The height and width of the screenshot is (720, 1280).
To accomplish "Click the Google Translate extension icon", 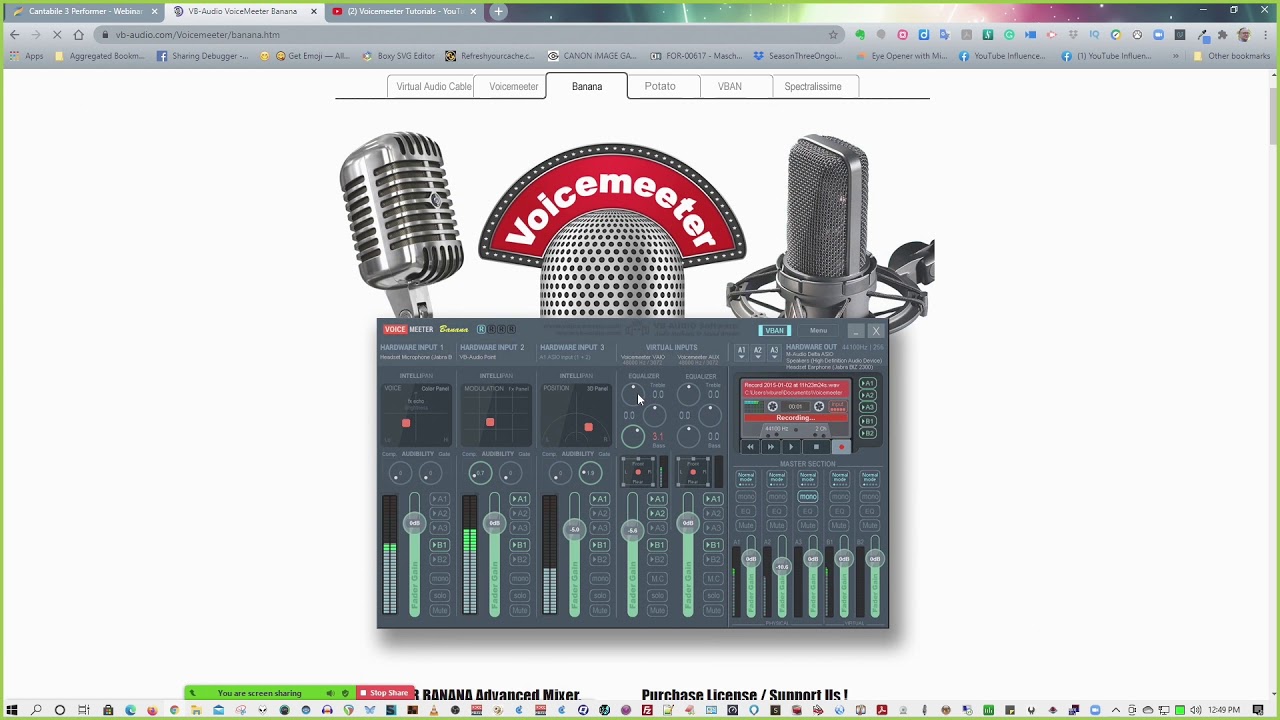I will tap(945, 34).
